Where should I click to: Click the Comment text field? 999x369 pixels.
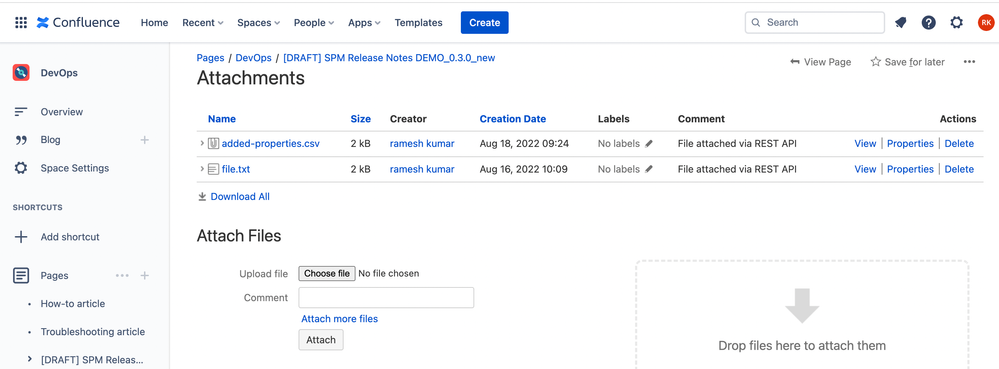(x=386, y=298)
